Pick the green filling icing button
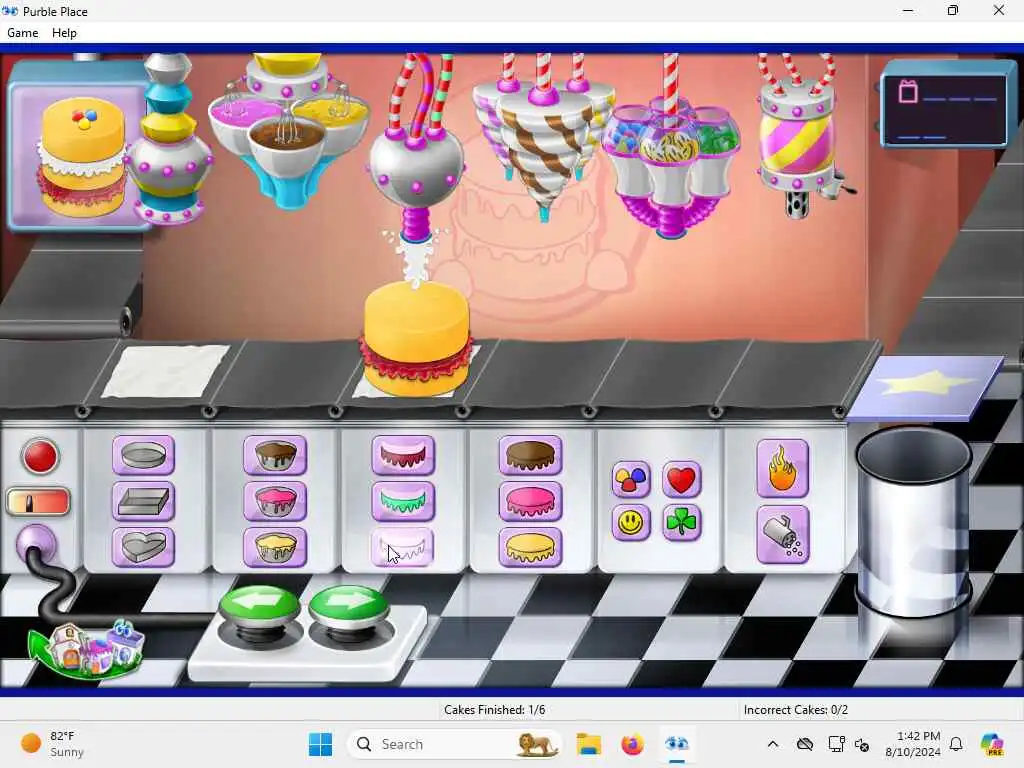This screenshot has width=1024, height=768. pos(403,502)
